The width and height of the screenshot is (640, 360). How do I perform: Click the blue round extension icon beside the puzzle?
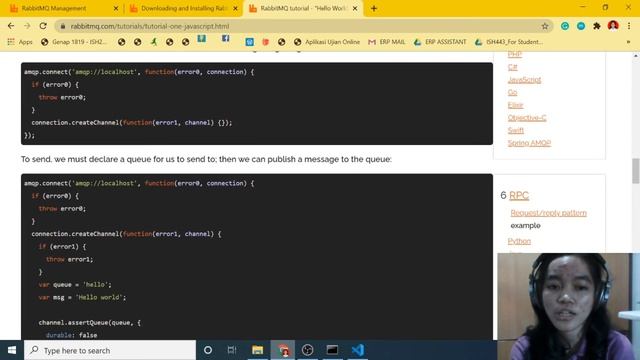pos(581,26)
